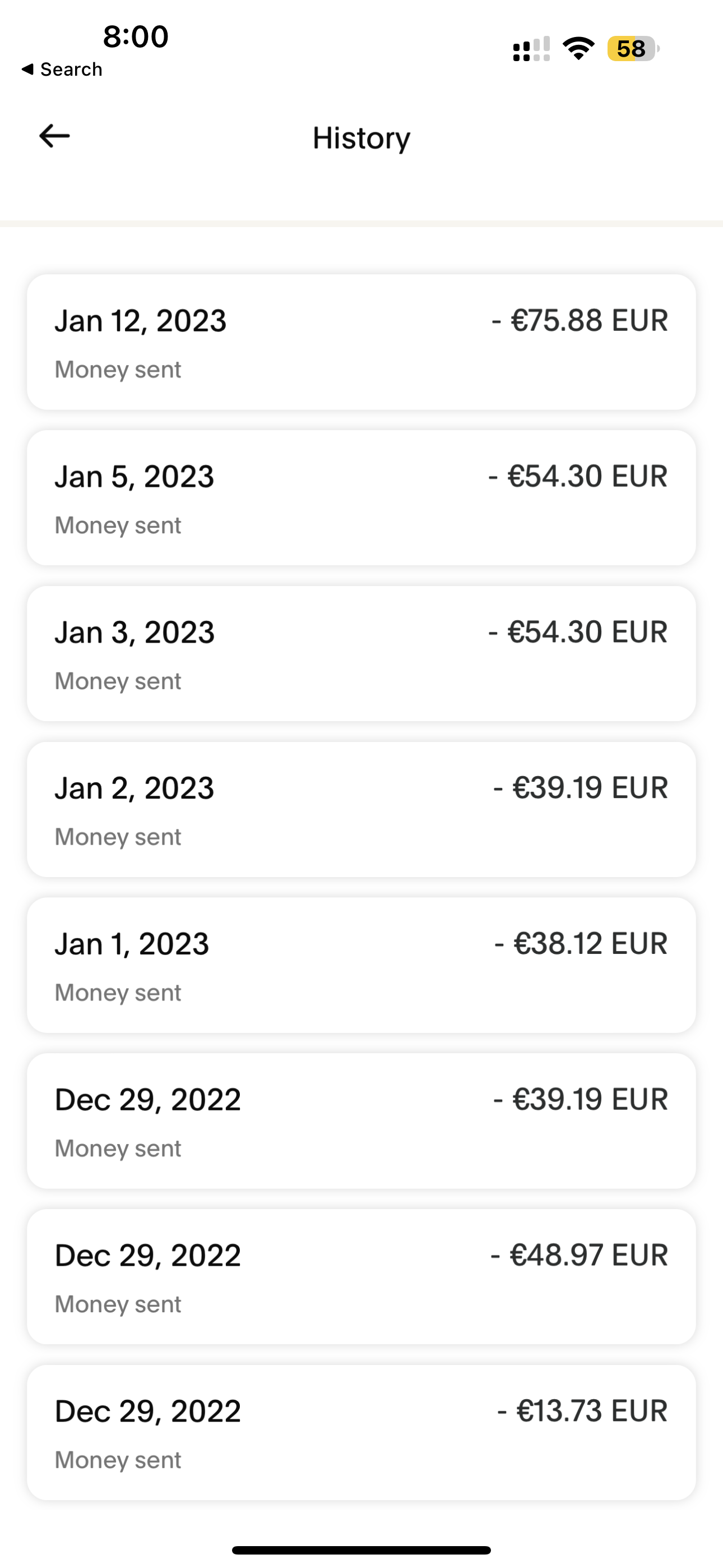Image resolution: width=723 pixels, height=1568 pixels.
Task: Open the Jan 5, 2023 transaction
Action: (x=361, y=498)
